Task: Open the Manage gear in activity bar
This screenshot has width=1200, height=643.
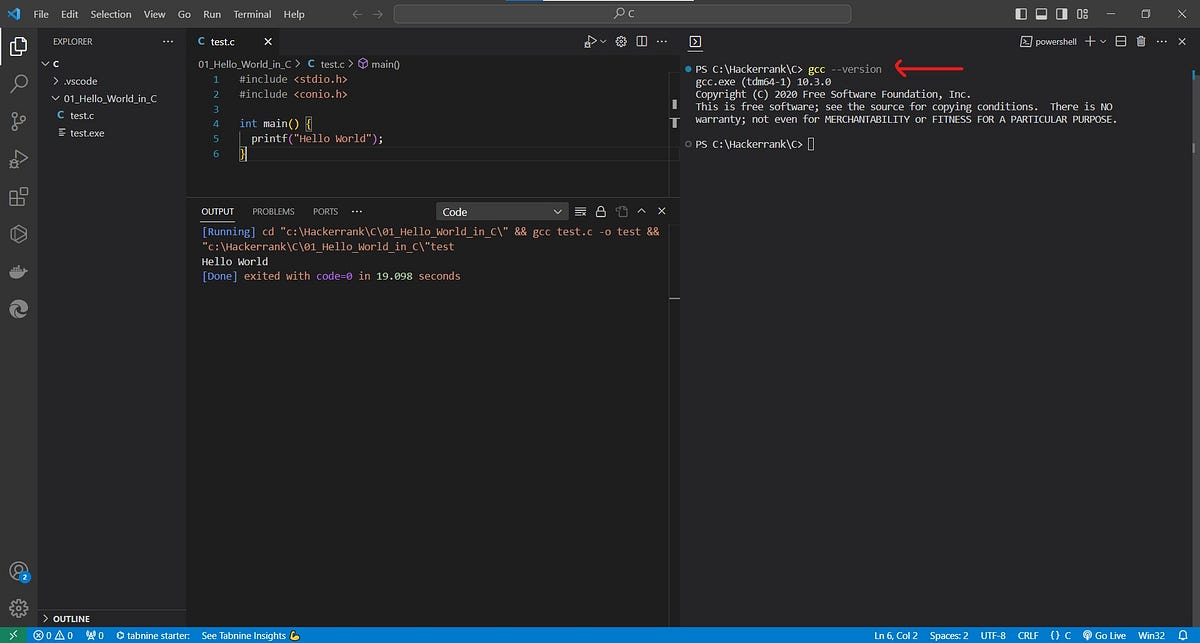Action: pos(18,606)
